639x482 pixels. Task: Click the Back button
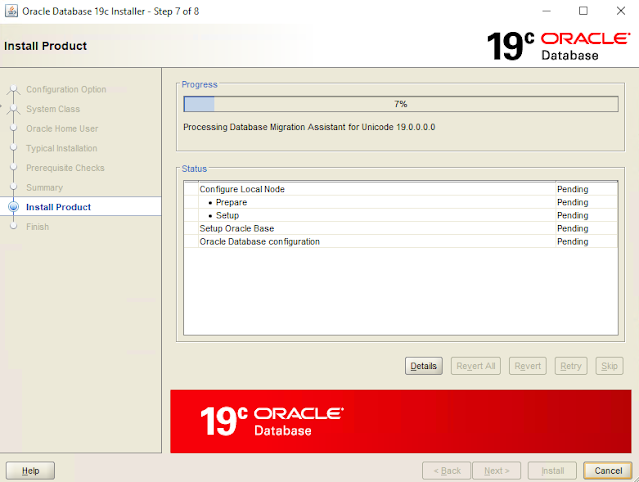447,471
